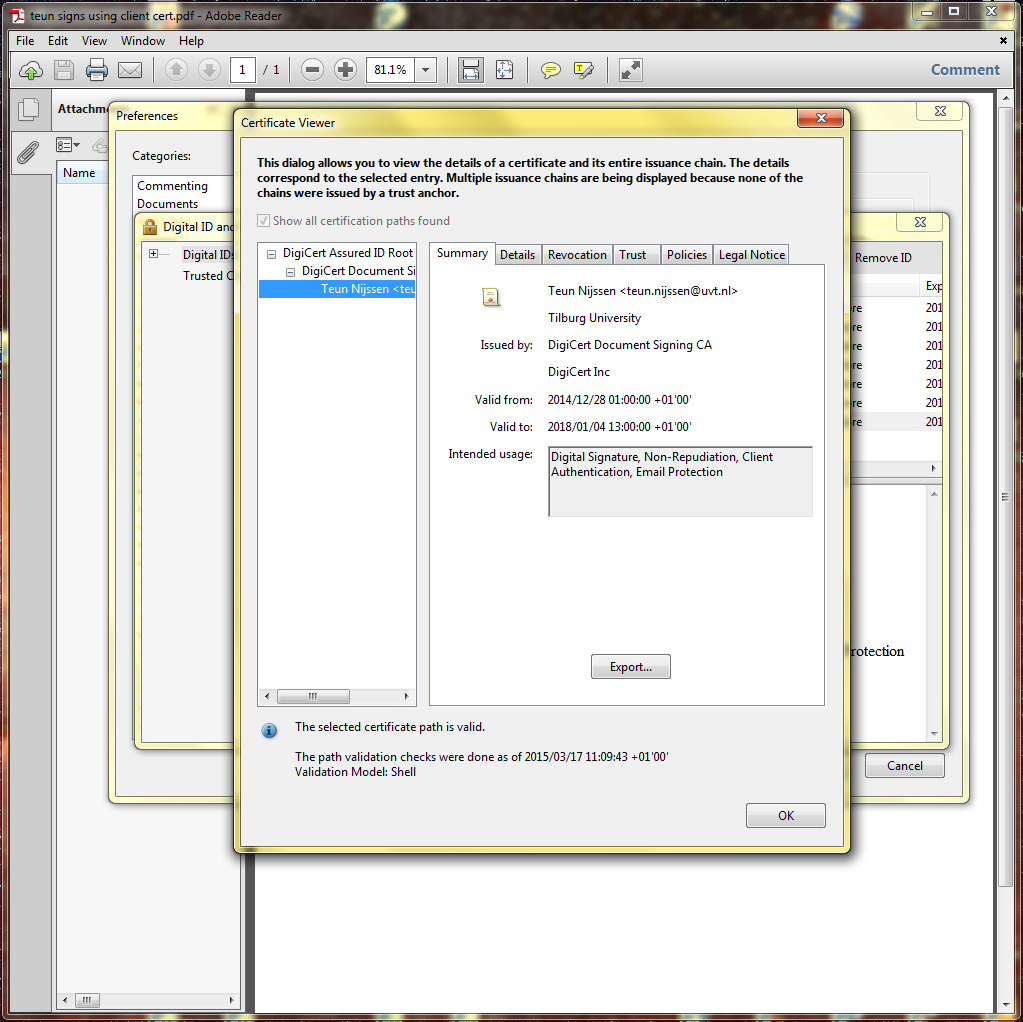Click the Print icon in toolbar
This screenshot has width=1023, height=1022.
[97, 70]
